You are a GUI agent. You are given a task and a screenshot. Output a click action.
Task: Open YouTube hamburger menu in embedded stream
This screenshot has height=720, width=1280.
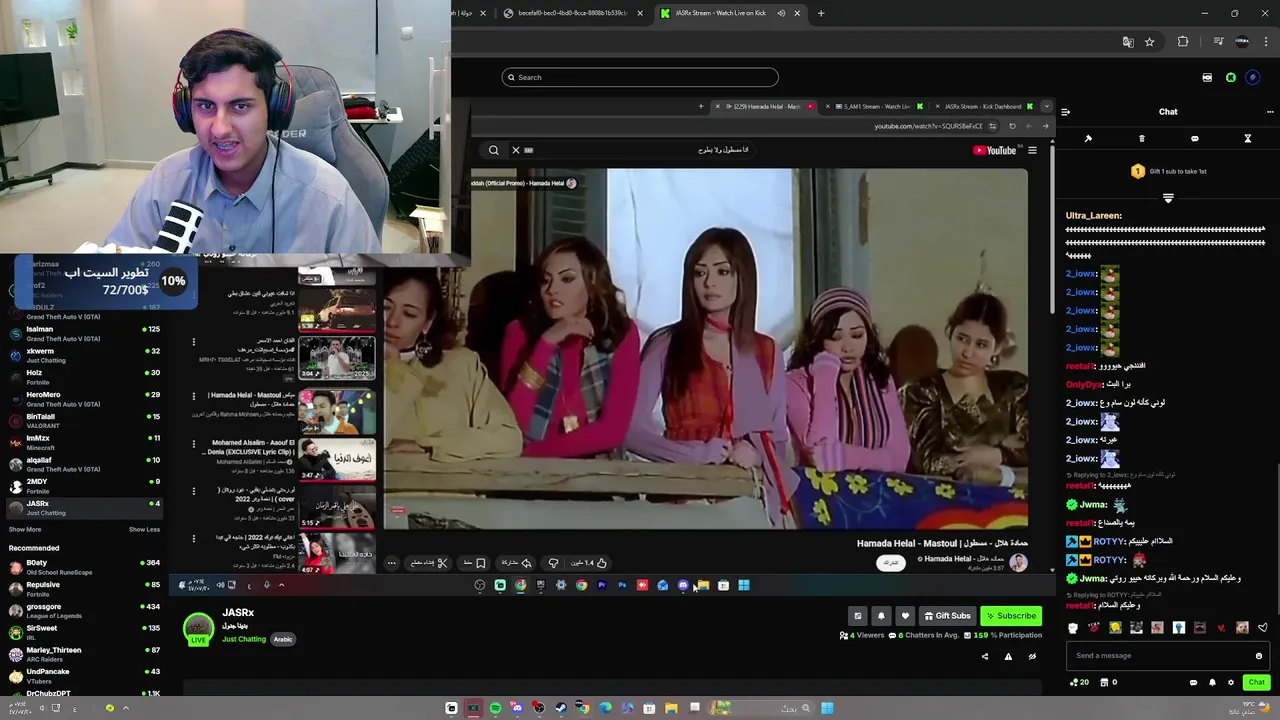coord(1032,150)
